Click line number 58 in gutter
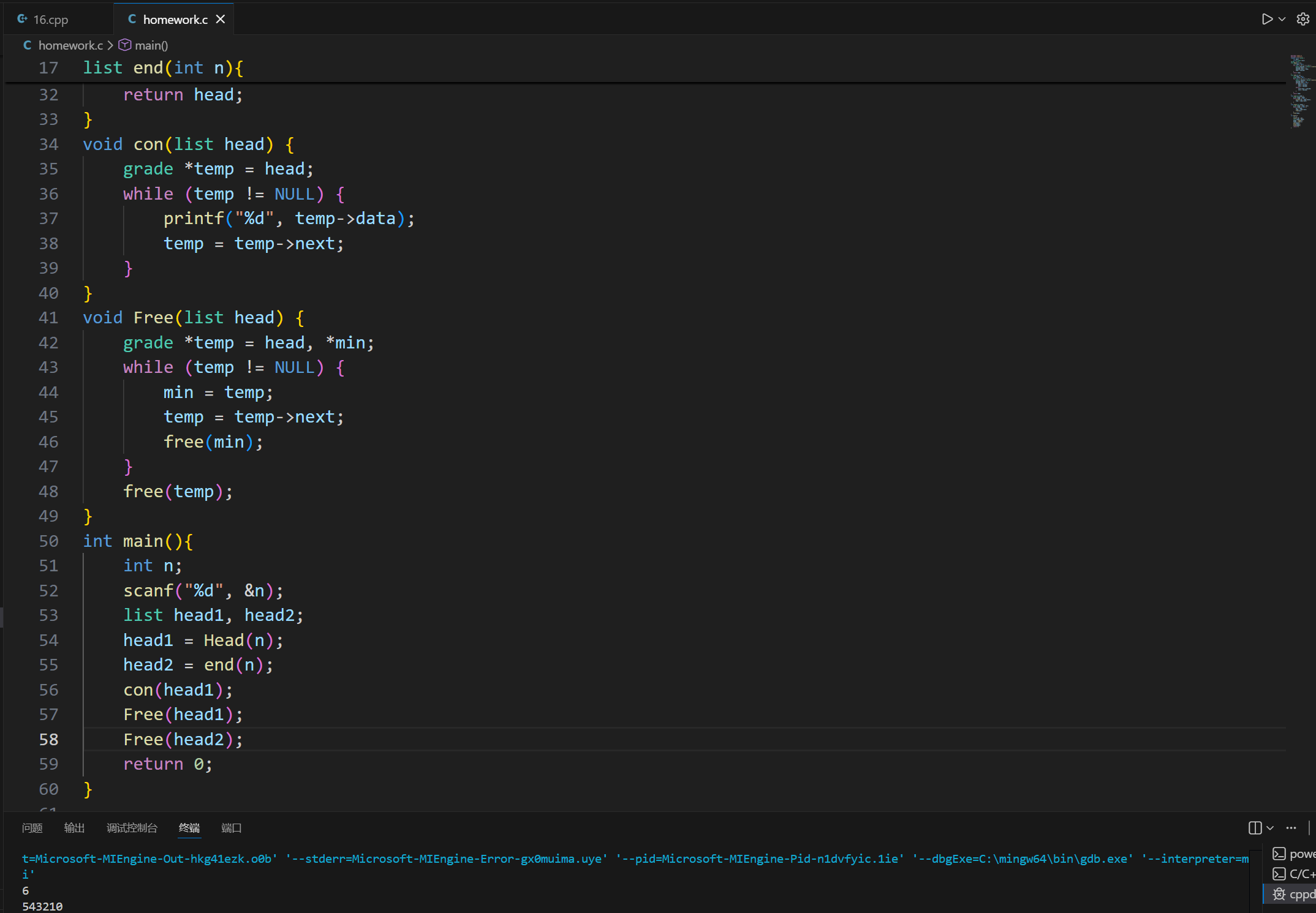 click(x=48, y=739)
